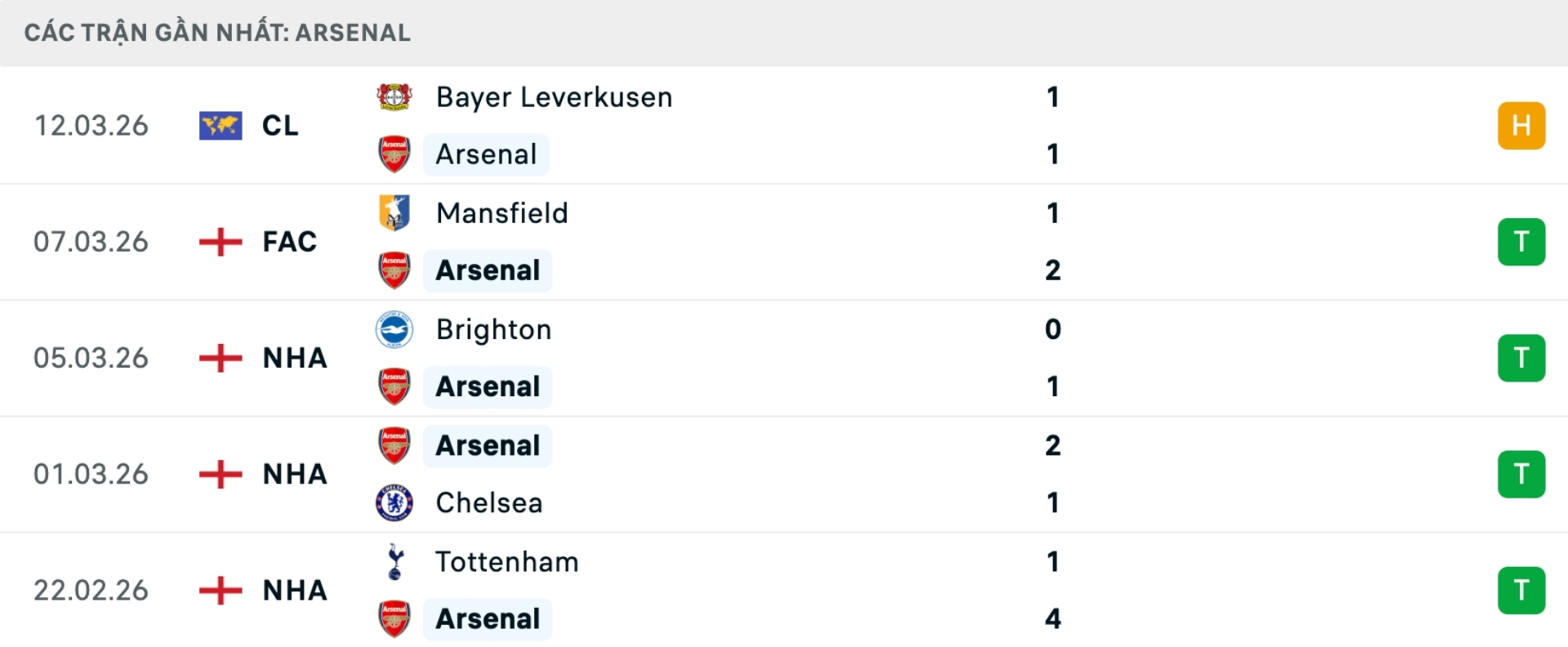Open the NHA label on the 01.03.26 row
This screenshot has height=647, width=1568.
pos(294,474)
